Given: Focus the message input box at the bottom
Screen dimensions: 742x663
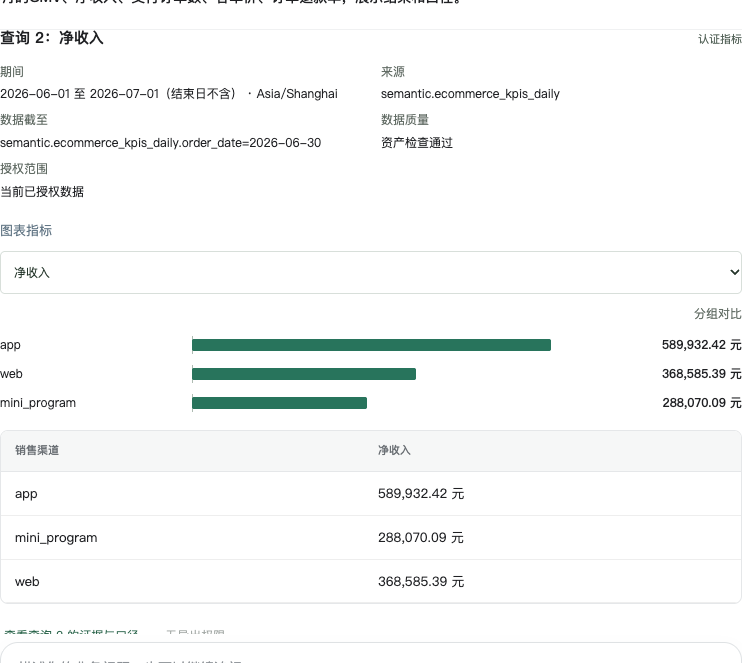Looking at the screenshot, I should pos(371,654).
